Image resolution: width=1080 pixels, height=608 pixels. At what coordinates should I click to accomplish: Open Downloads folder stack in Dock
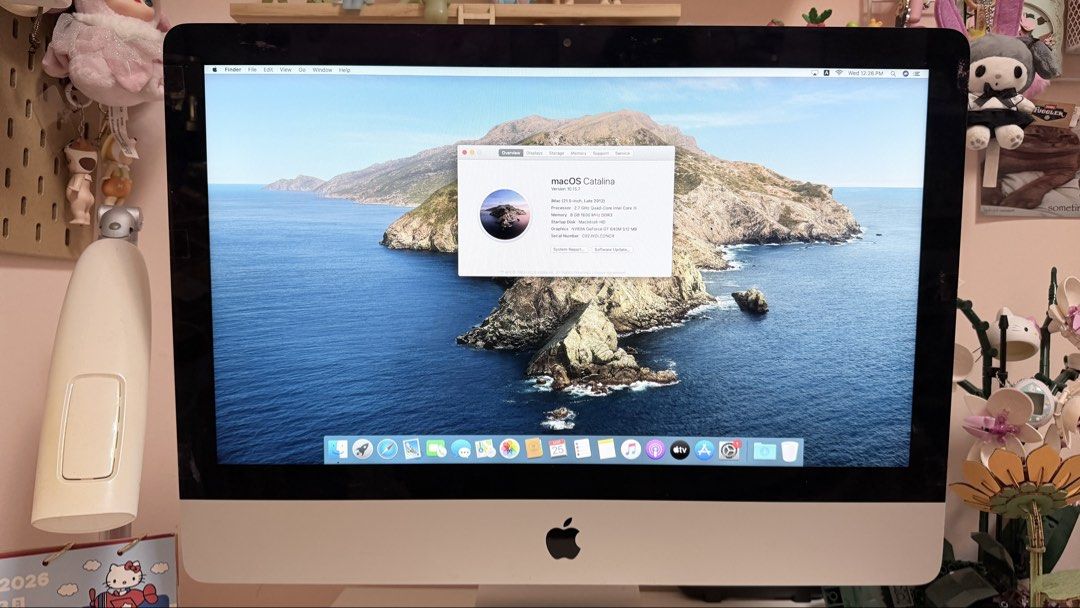click(765, 451)
